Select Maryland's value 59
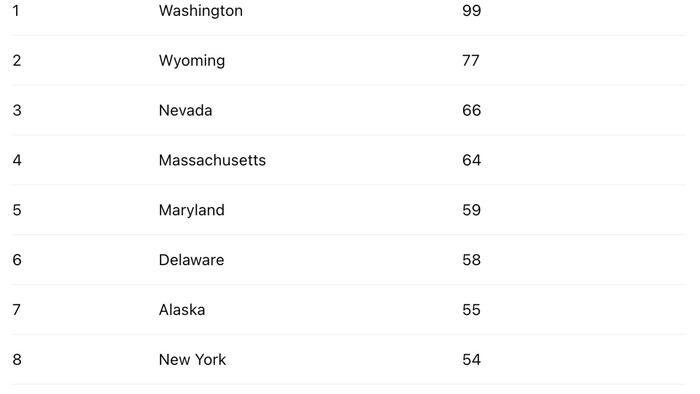The image size is (700, 394). pyautogui.click(x=471, y=210)
